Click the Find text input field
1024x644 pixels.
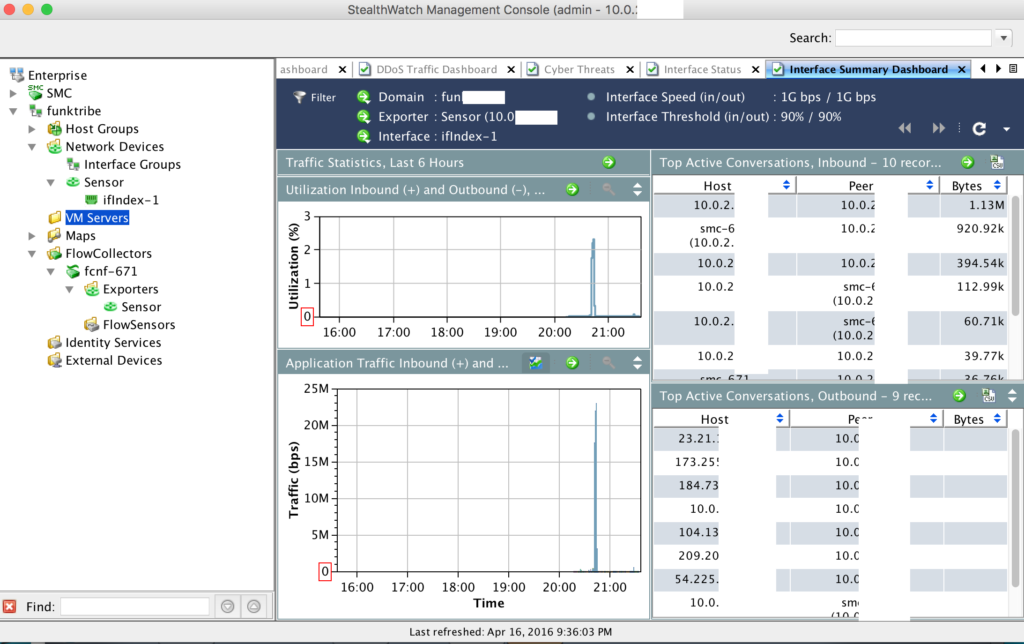[135, 606]
